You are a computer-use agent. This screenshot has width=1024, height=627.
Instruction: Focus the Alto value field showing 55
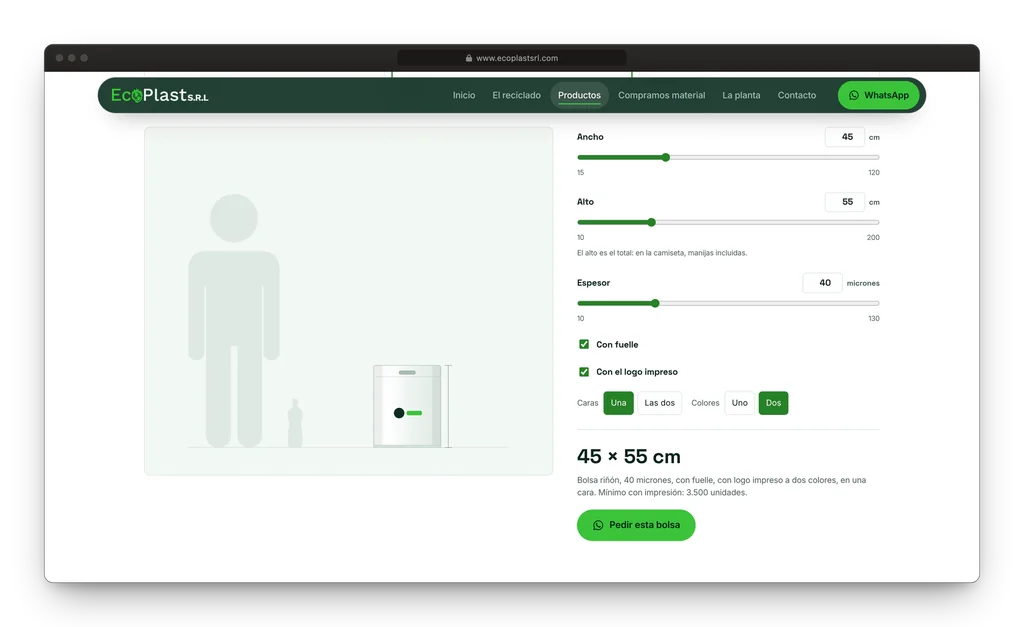[x=844, y=202]
